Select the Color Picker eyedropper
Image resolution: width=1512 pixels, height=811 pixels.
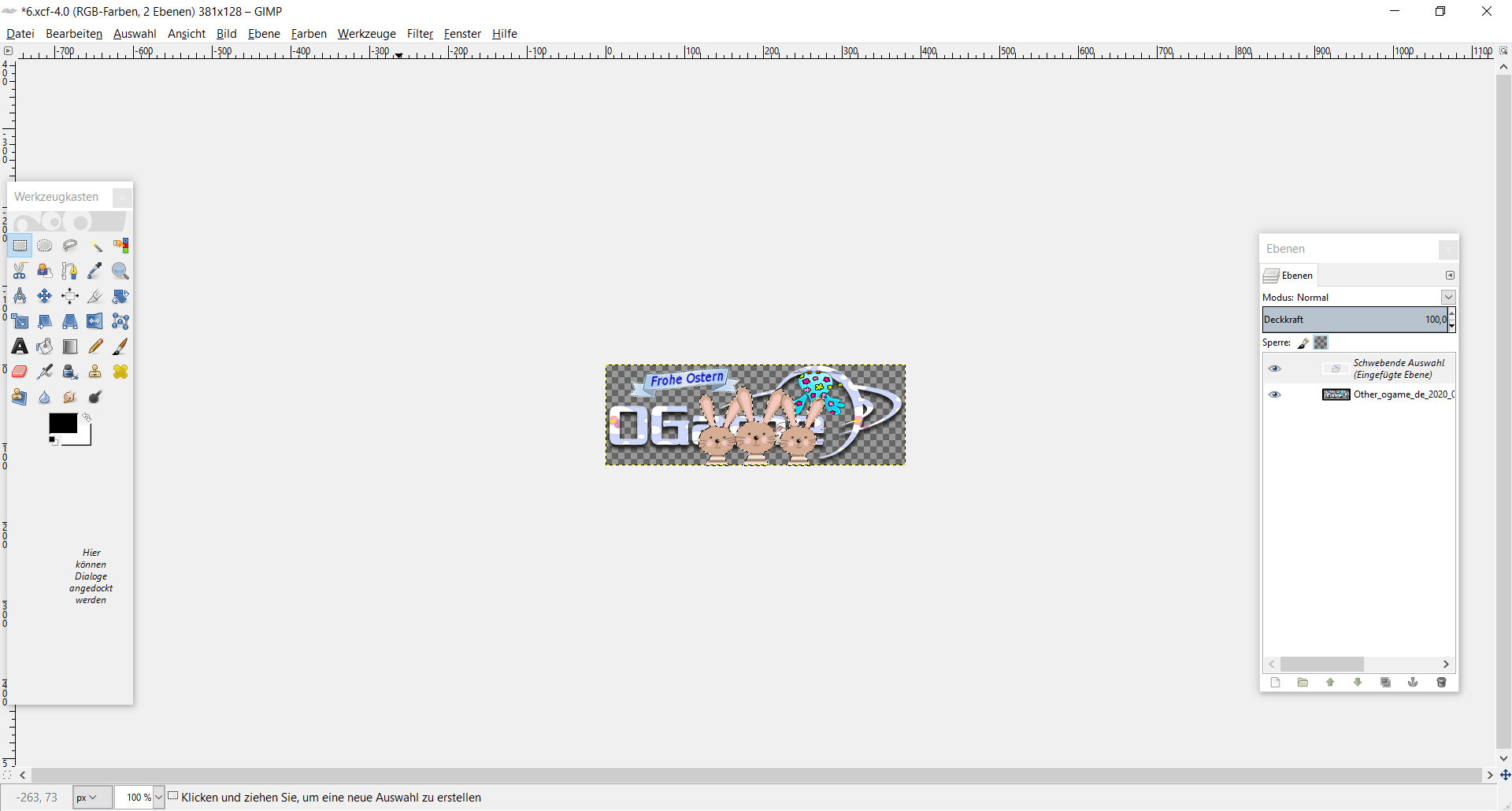tap(95, 271)
